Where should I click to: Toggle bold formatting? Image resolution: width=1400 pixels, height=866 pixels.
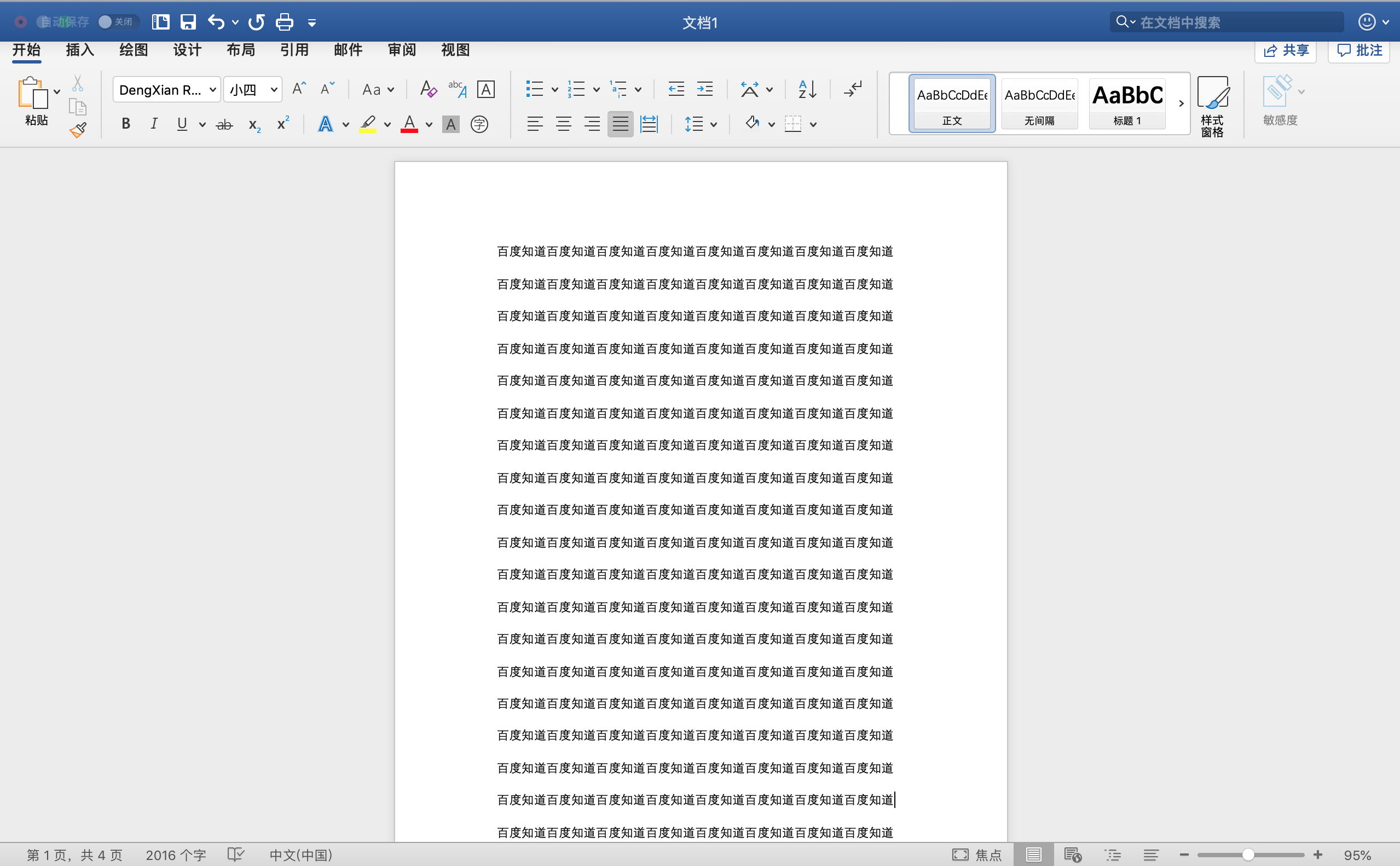(126, 124)
